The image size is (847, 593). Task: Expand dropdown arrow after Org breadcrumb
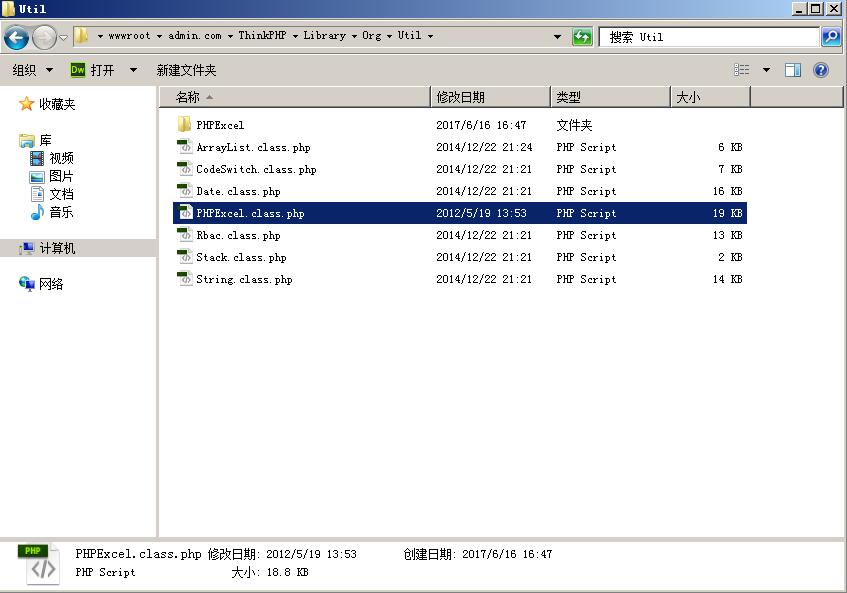point(389,36)
